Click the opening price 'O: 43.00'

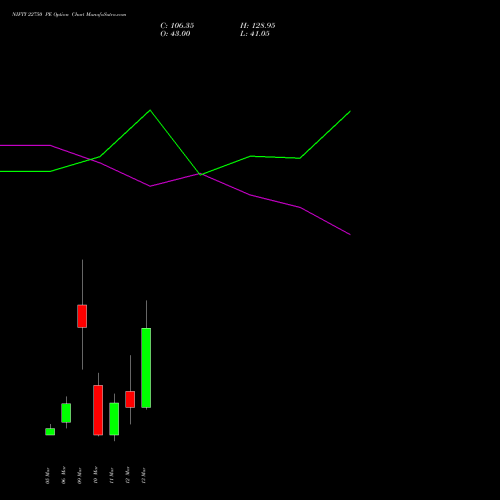pos(175,34)
